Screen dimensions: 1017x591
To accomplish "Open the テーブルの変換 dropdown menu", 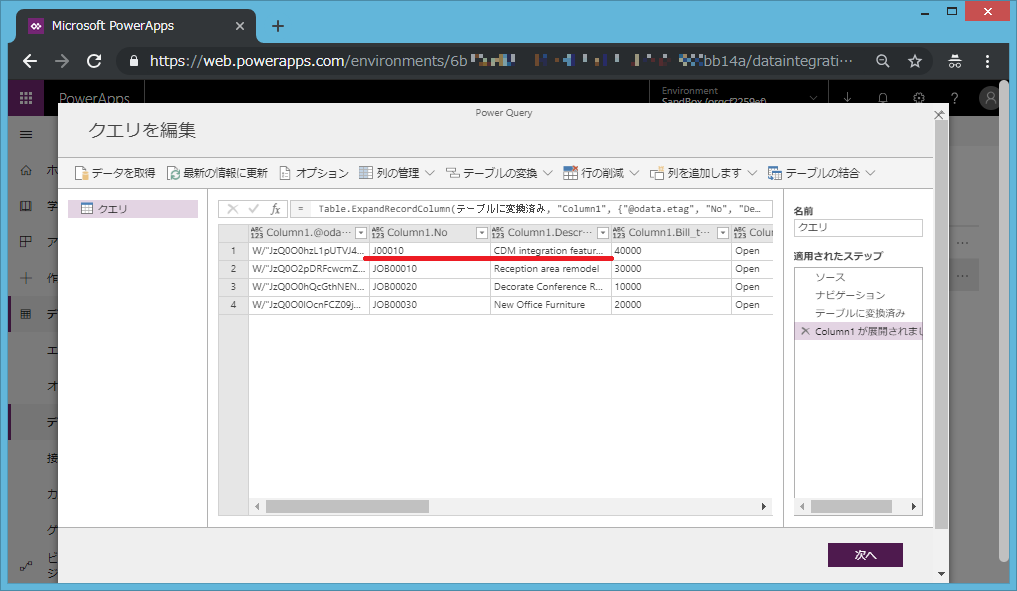I will coord(499,173).
